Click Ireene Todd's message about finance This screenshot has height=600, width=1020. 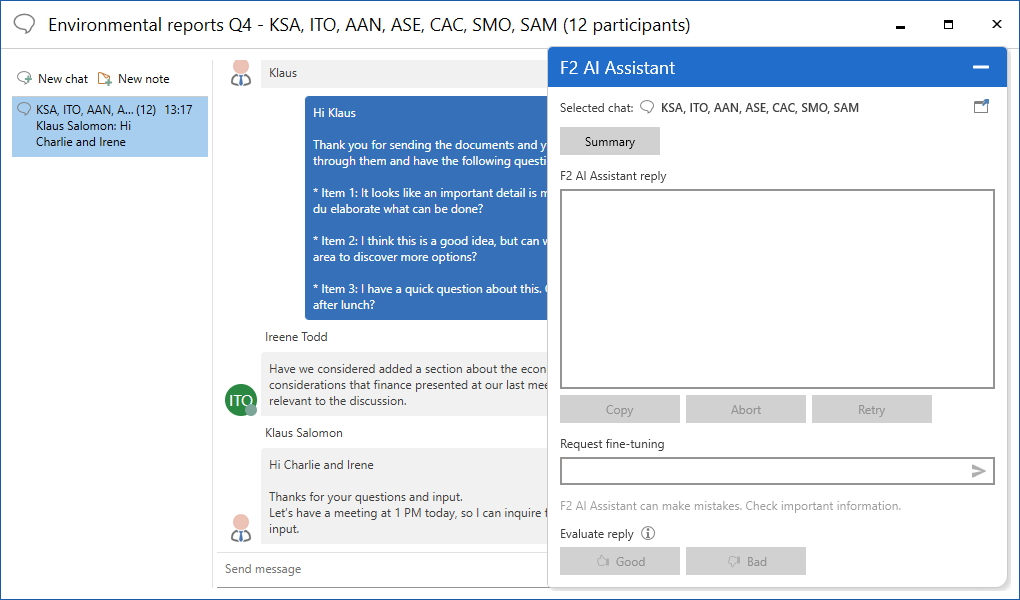point(405,385)
